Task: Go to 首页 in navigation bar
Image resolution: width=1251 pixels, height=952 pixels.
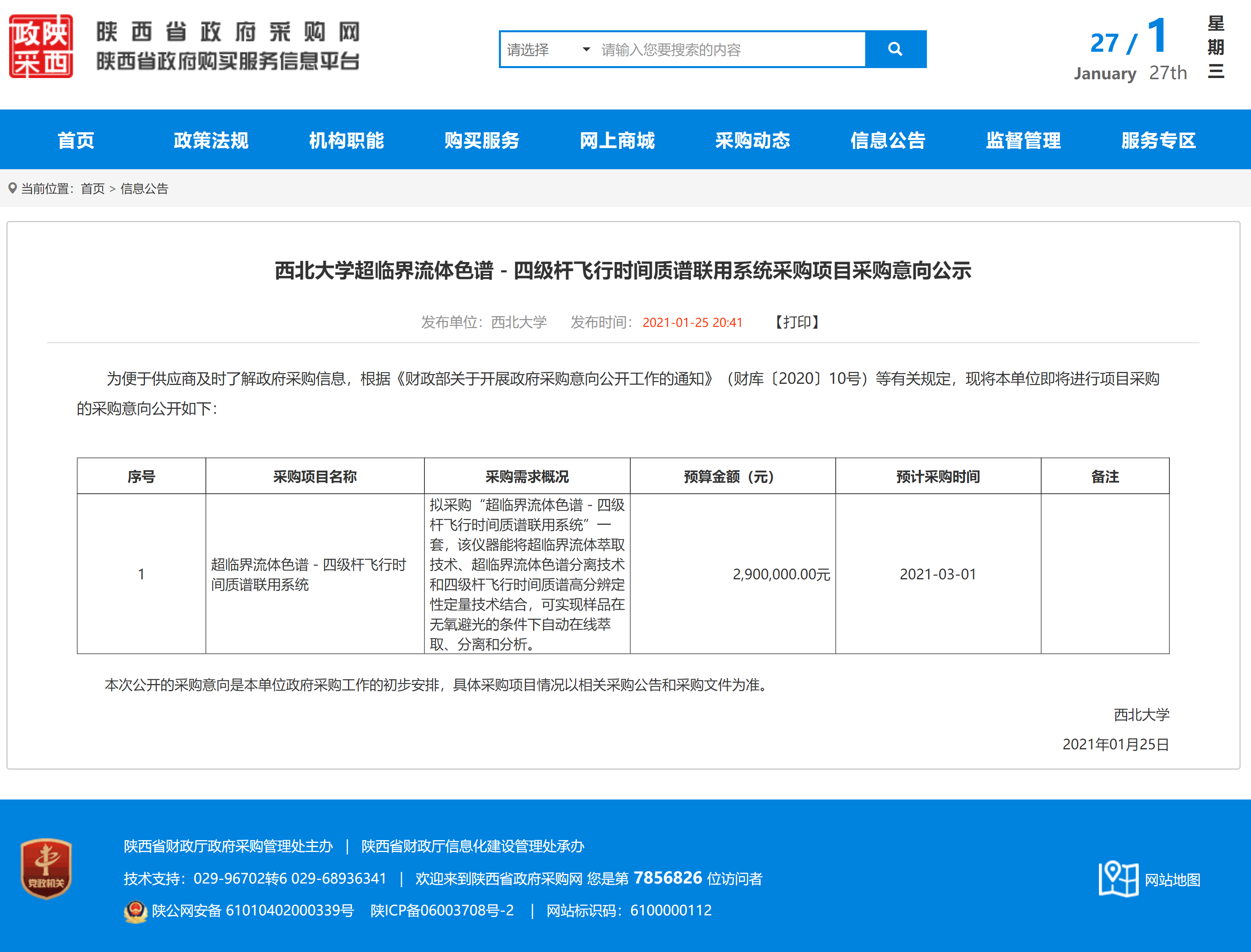Action: (76, 140)
